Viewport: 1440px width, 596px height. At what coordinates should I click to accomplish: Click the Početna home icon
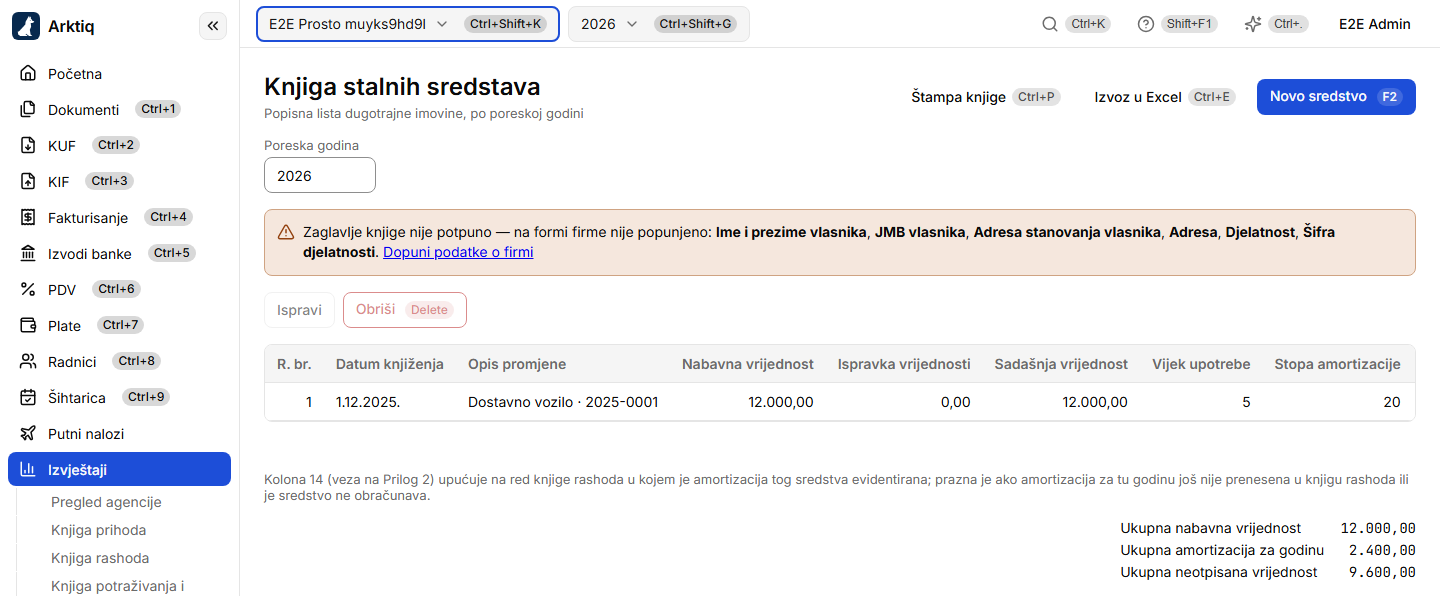pos(28,74)
